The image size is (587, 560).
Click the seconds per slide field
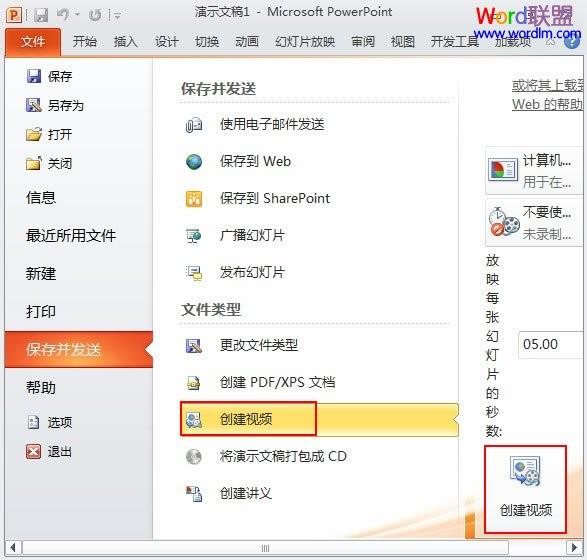551,344
